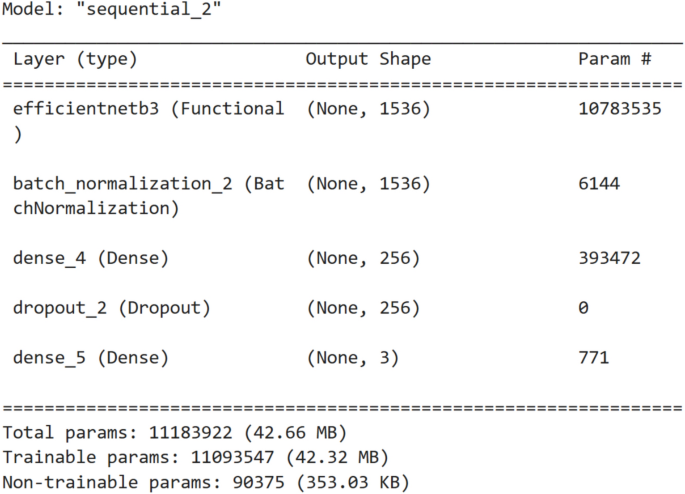Image resolution: width=685 pixels, height=494 pixels.
Task: Select the batch_normalization_2 layer name
Action: pos(148,184)
